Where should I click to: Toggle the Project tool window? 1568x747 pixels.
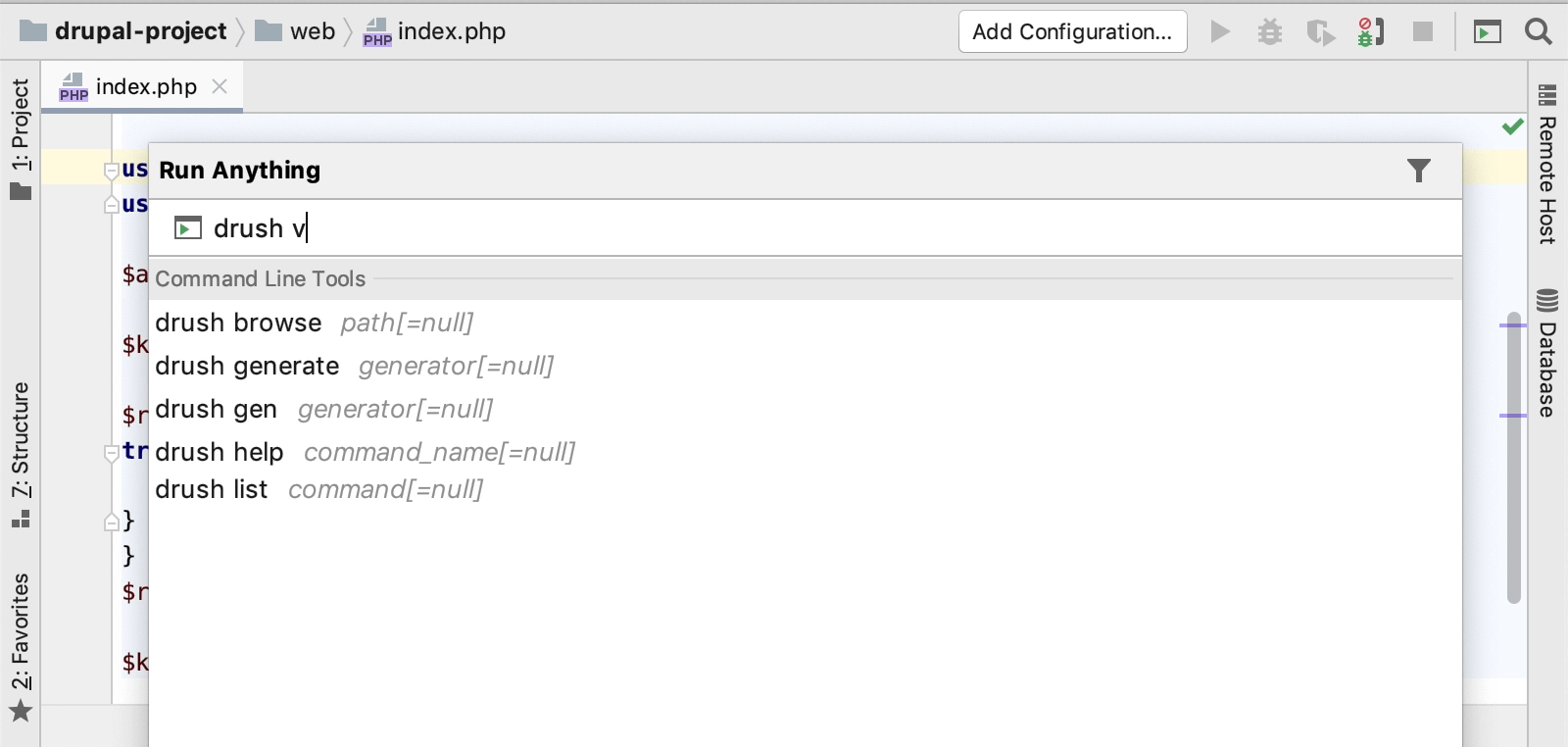point(21,137)
